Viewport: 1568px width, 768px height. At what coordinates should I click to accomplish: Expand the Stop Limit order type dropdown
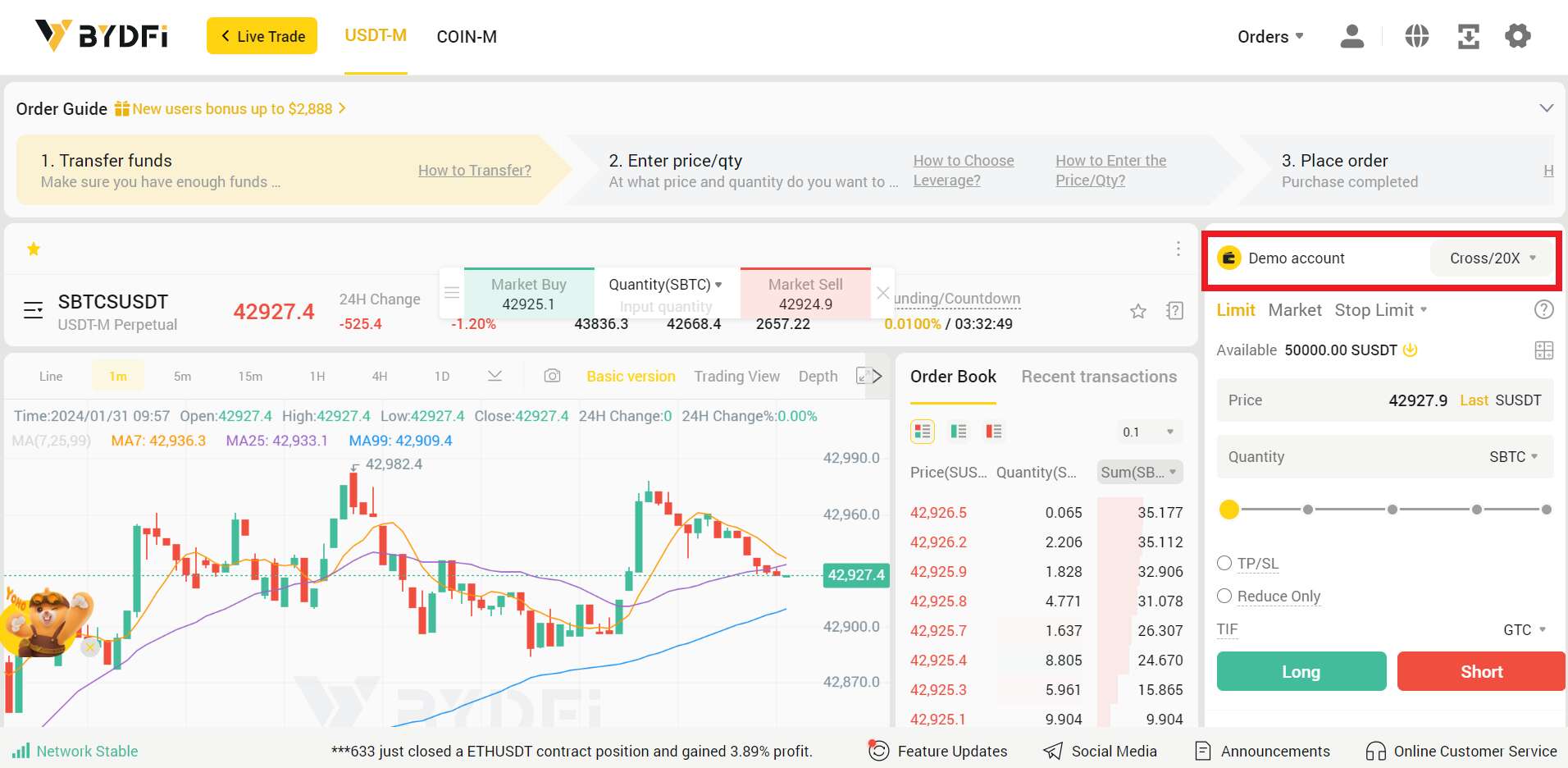coord(1381,309)
